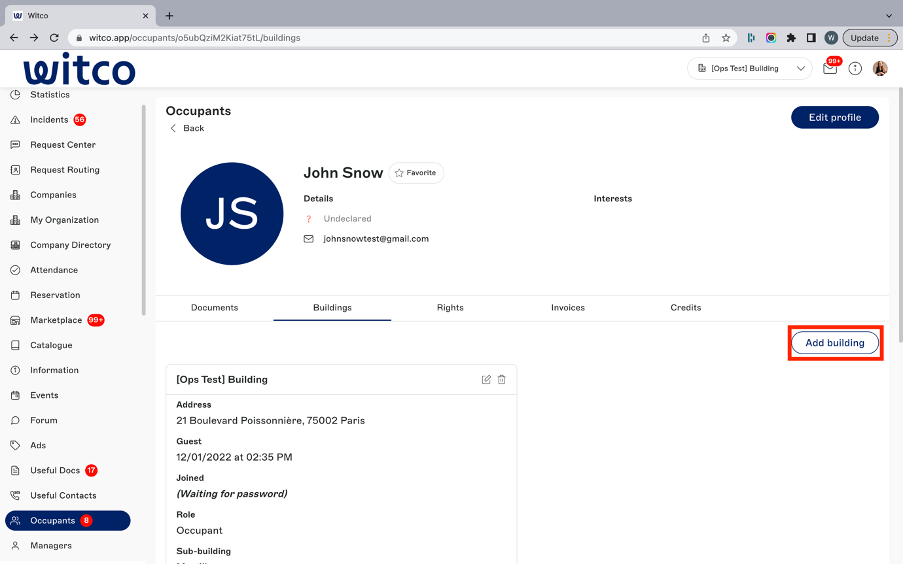Click the Catalogue book icon
This screenshot has height=564, width=904.
click(16, 345)
